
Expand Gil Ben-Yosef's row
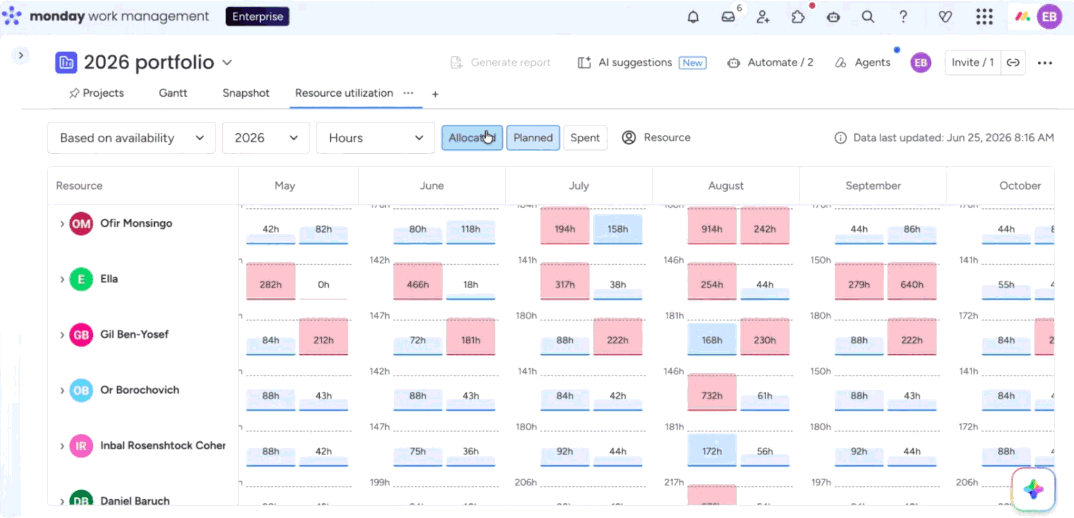(62, 335)
